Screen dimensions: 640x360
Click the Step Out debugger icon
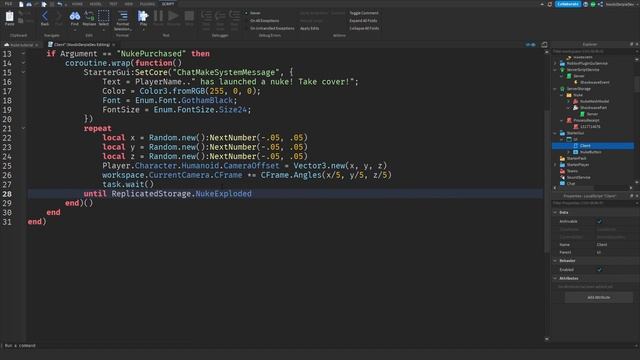[234, 16]
